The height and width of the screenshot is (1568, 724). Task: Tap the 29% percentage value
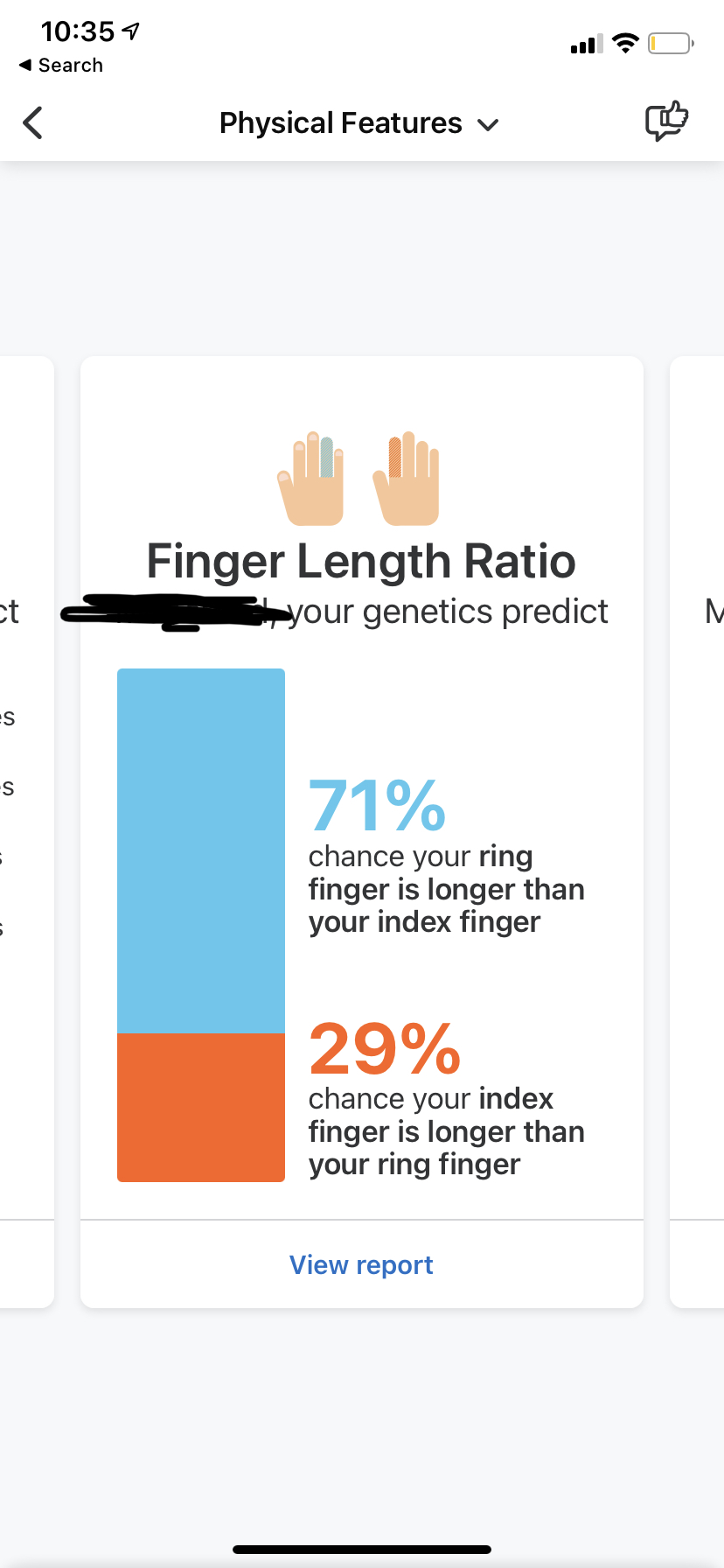384,1048
